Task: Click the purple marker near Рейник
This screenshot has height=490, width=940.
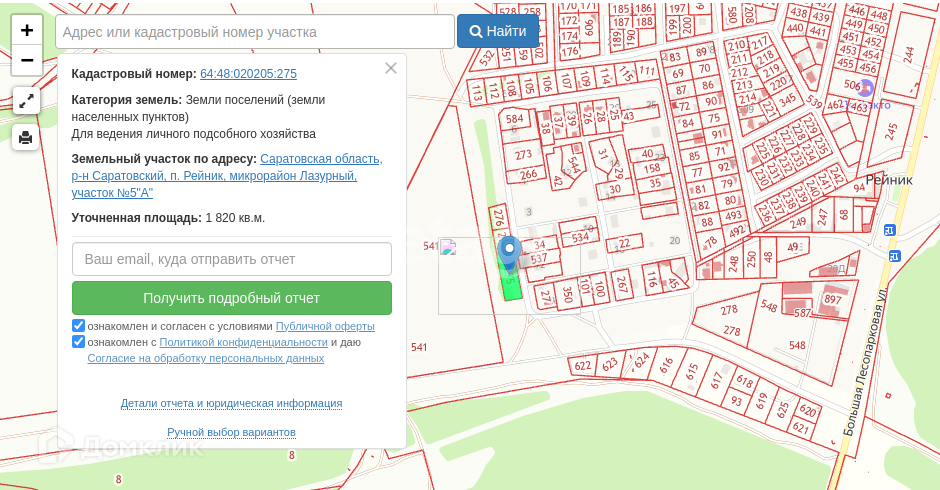Action: coord(866,88)
